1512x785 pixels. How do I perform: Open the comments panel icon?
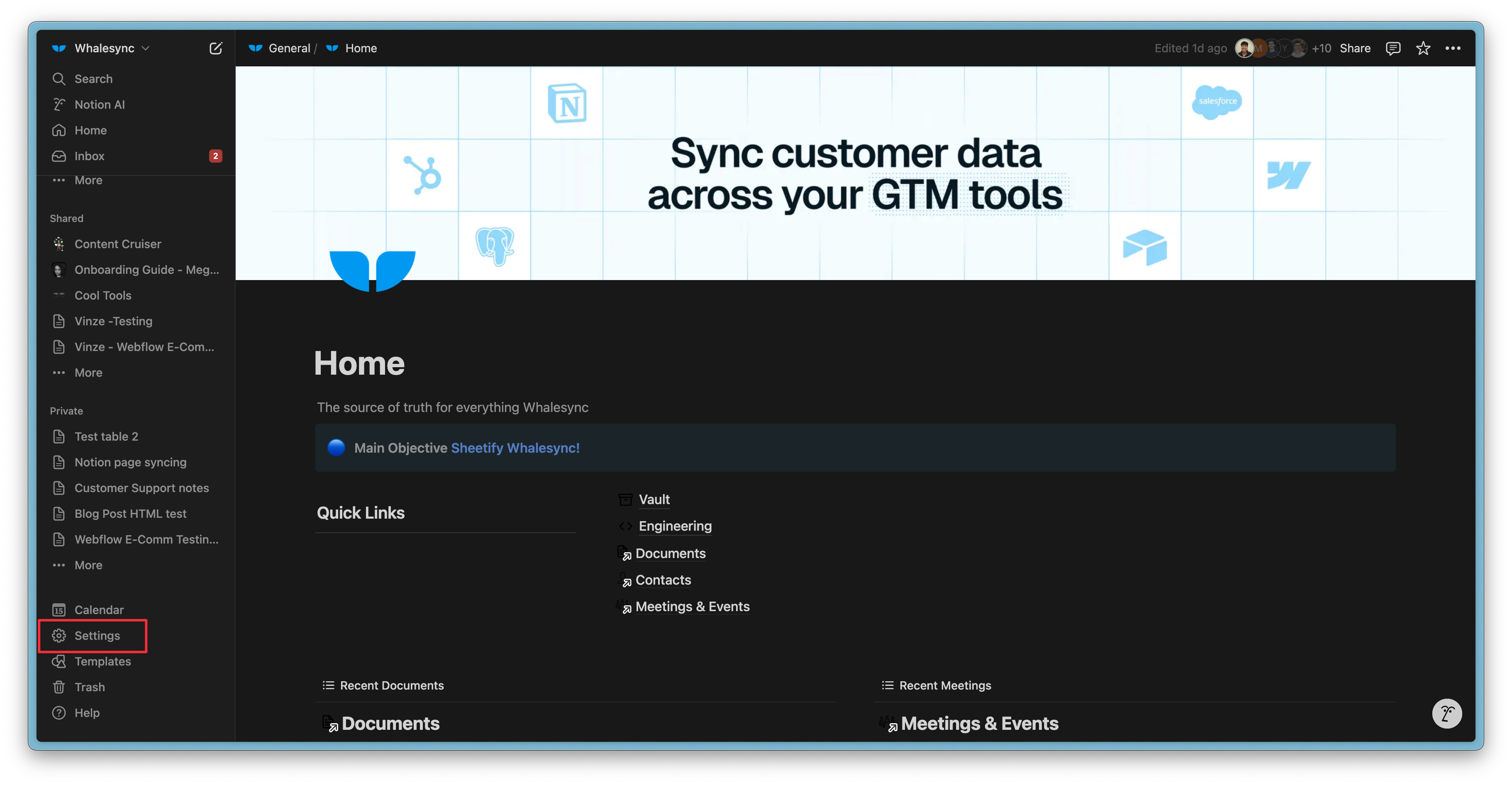[1392, 48]
